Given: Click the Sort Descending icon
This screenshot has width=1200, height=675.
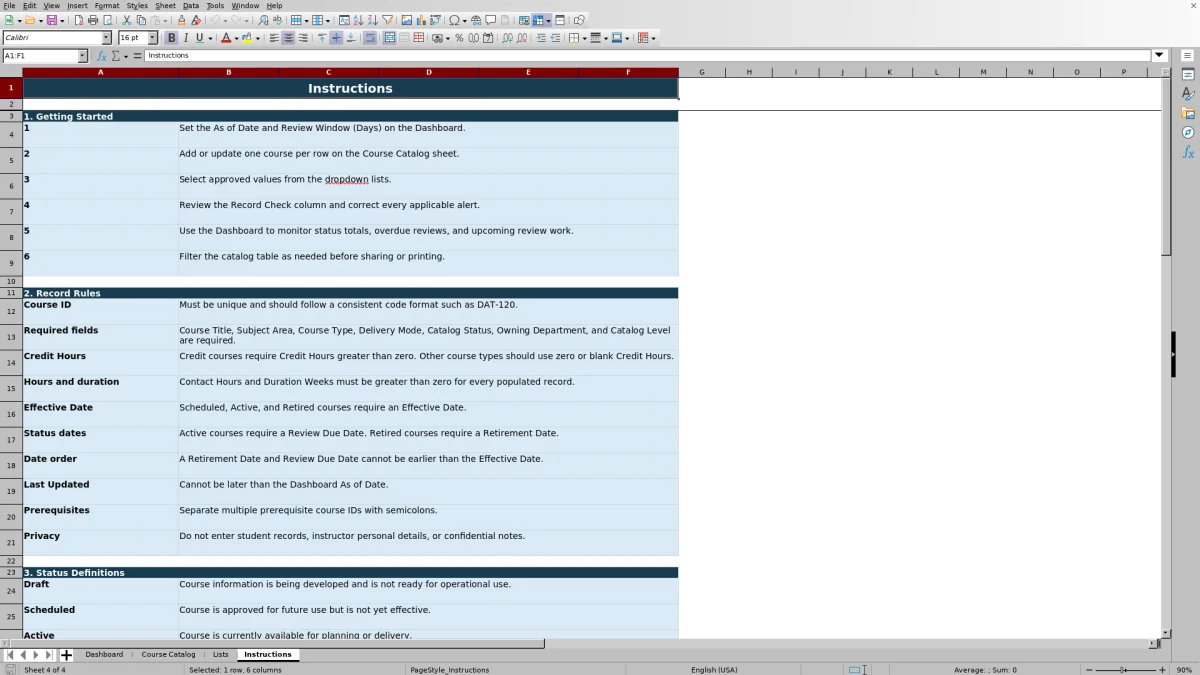Looking at the screenshot, I should click(x=372, y=20).
